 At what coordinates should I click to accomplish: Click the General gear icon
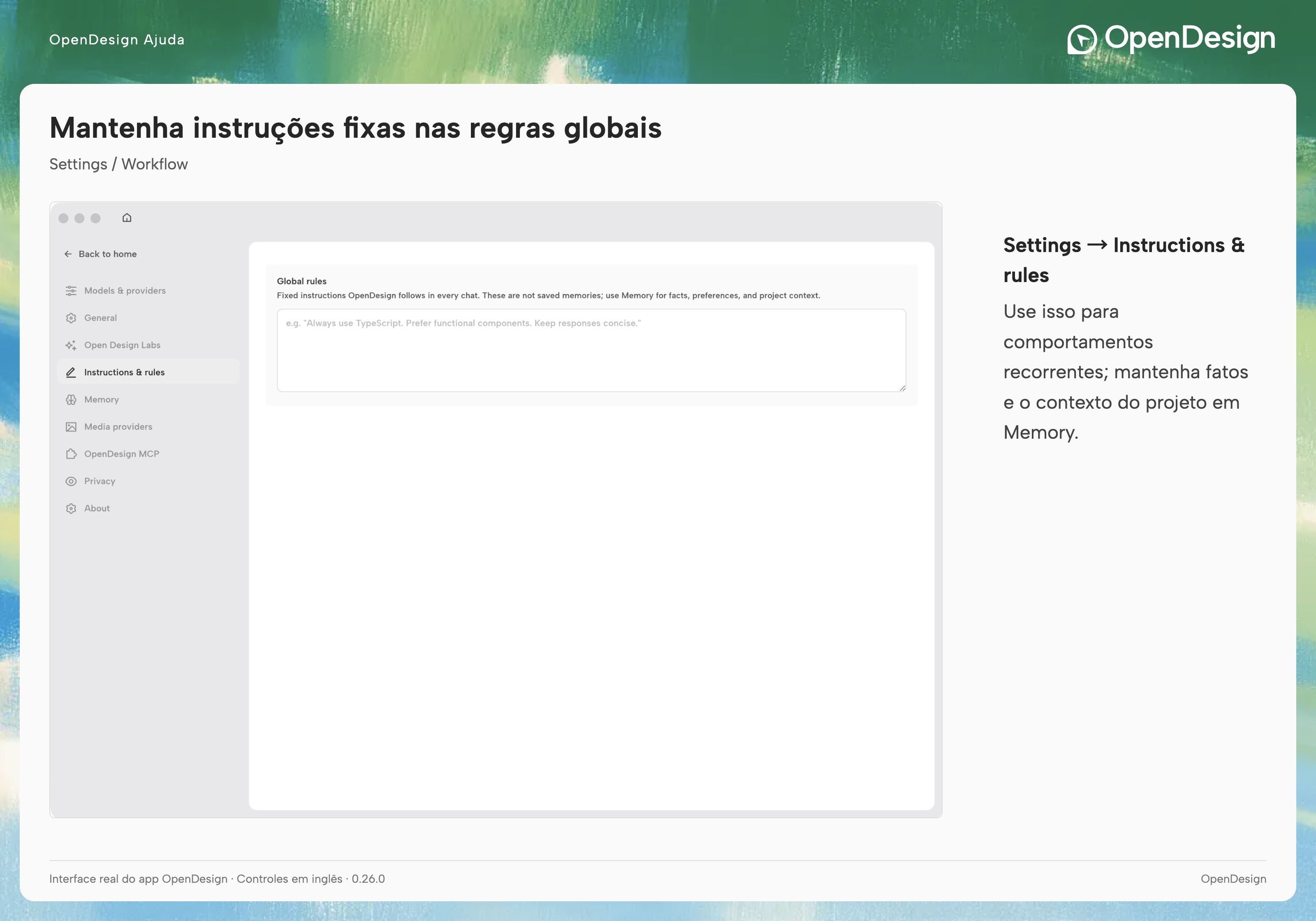(x=71, y=318)
